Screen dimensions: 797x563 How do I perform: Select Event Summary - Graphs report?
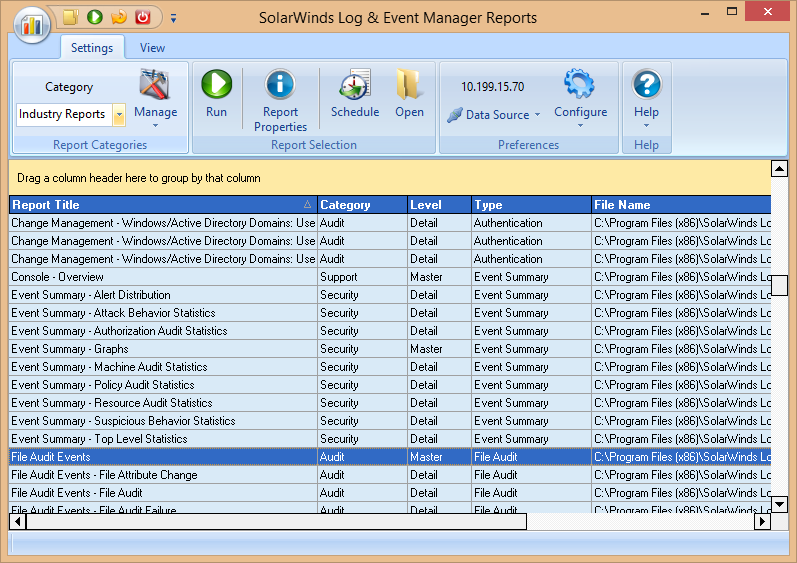click(x=390, y=349)
